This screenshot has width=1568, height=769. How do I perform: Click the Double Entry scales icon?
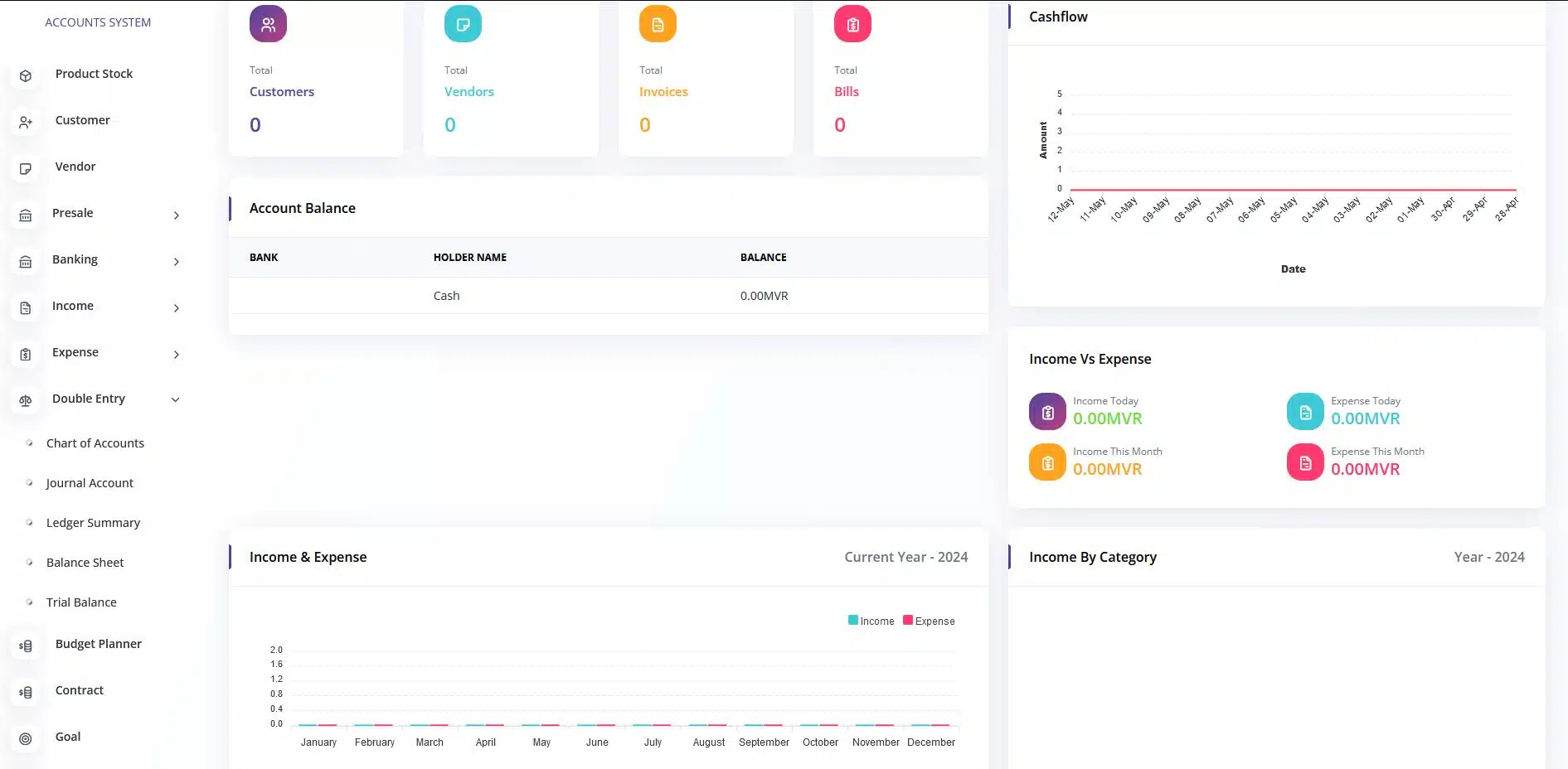click(x=26, y=401)
